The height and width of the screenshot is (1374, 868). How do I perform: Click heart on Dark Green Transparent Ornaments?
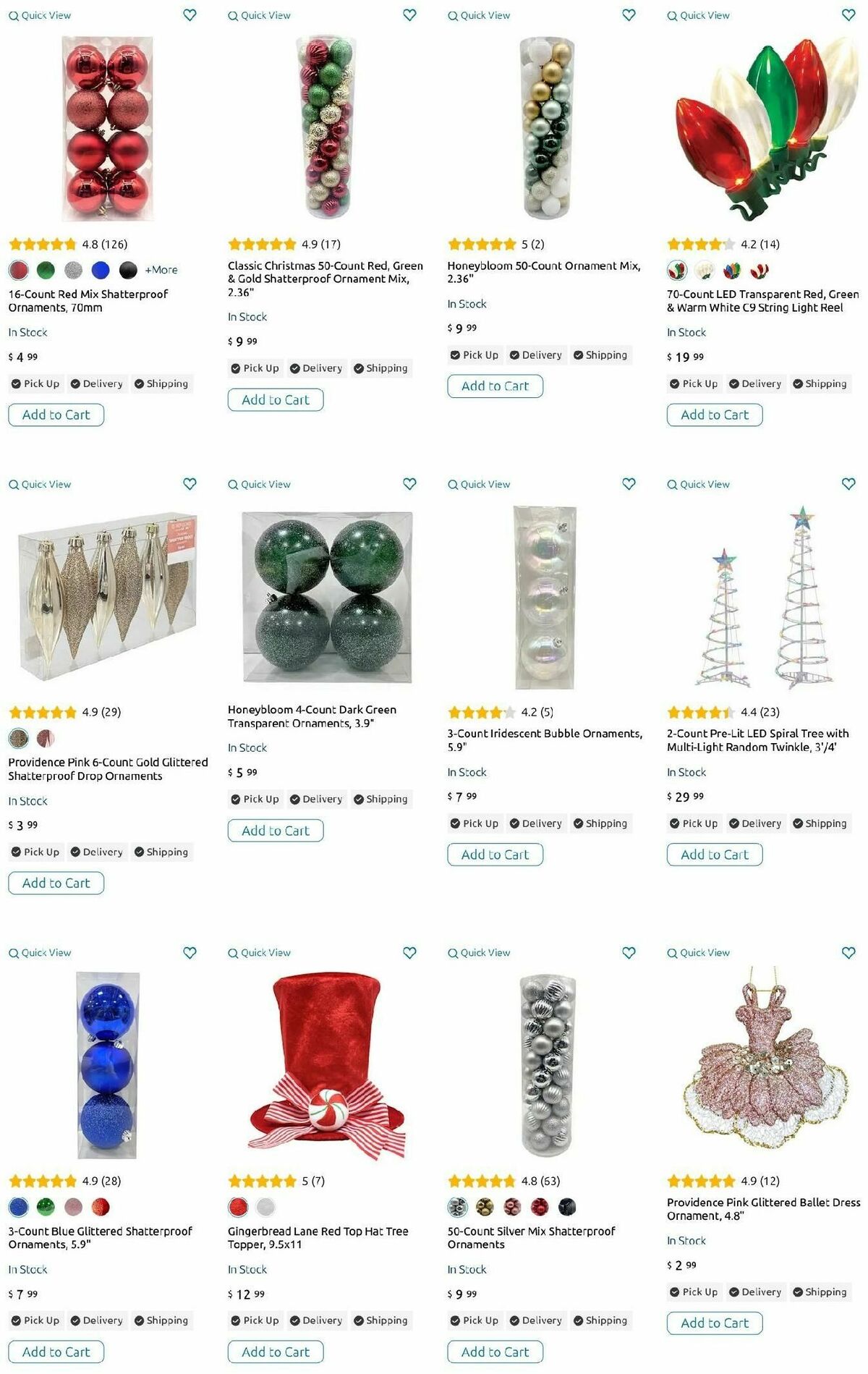[x=409, y=484]
